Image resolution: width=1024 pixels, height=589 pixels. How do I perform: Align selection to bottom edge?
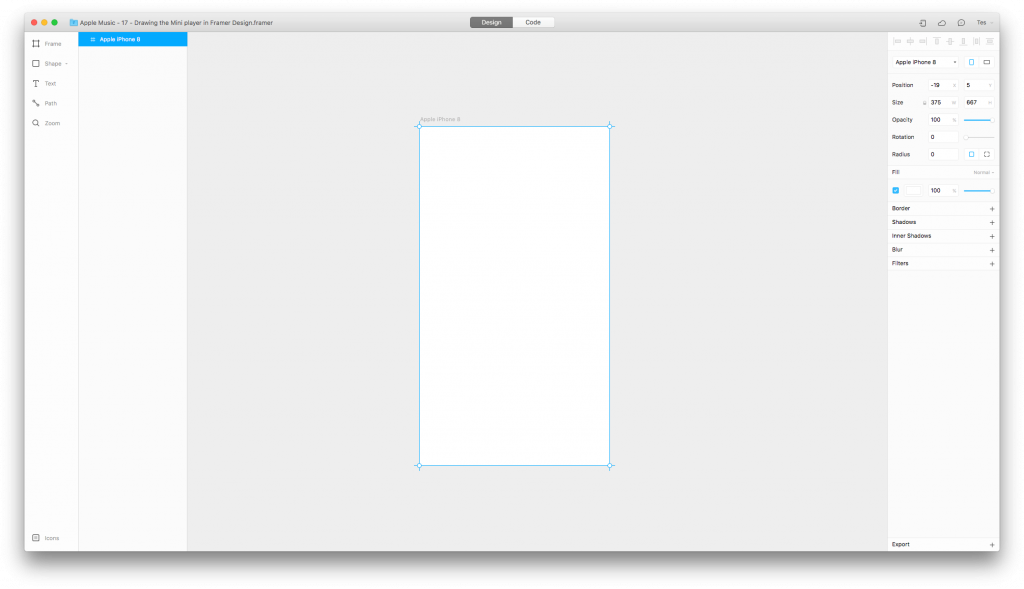point(963,41)
